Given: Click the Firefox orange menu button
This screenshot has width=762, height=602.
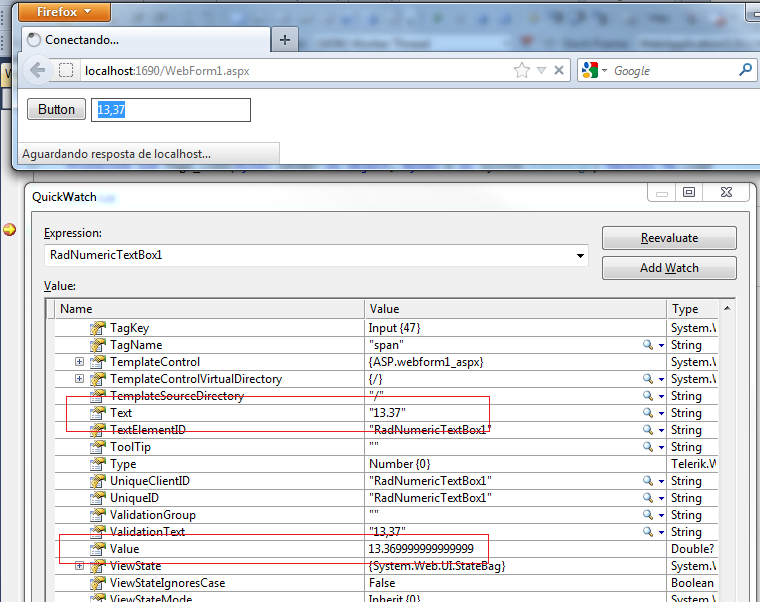Looking at the screenshot, I should [x=65, y=12].
